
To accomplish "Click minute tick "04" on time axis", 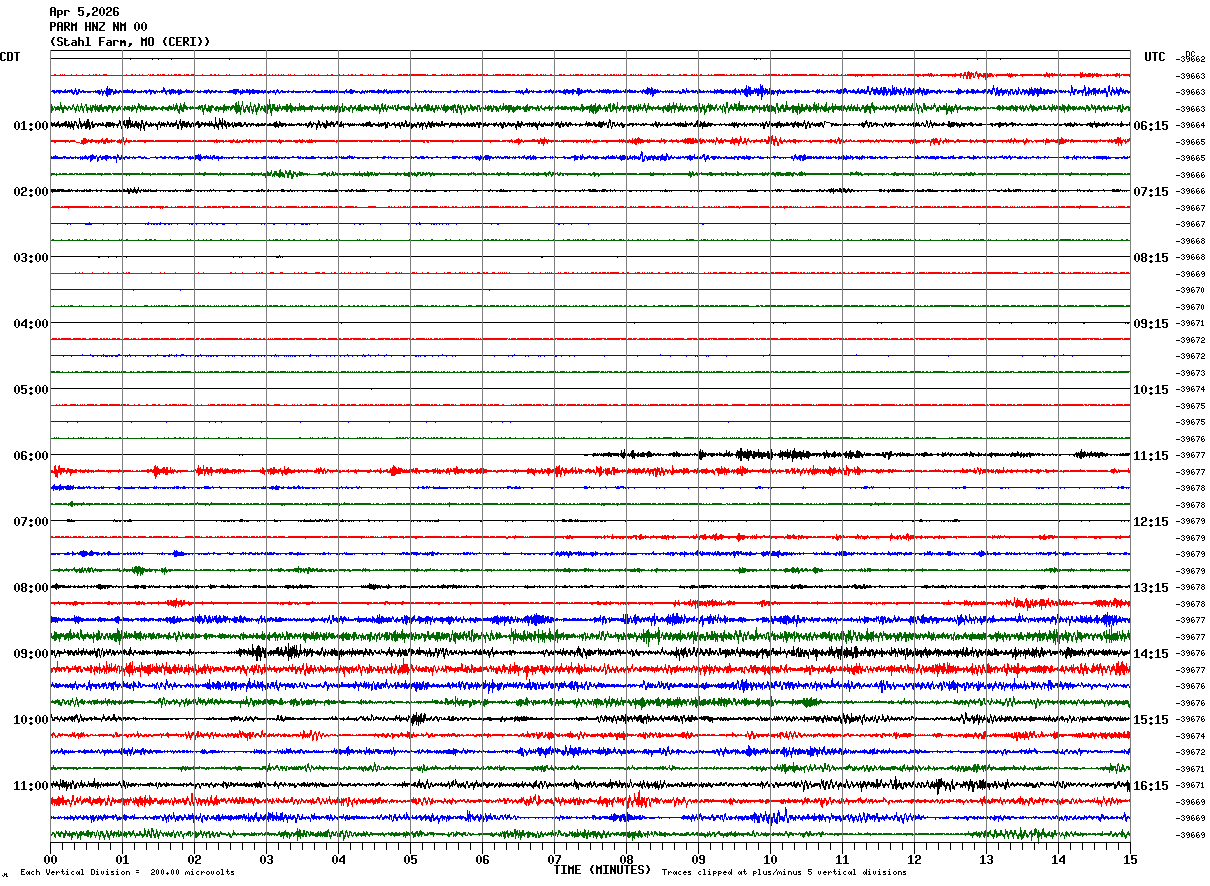I will click(x=338, y=859).
